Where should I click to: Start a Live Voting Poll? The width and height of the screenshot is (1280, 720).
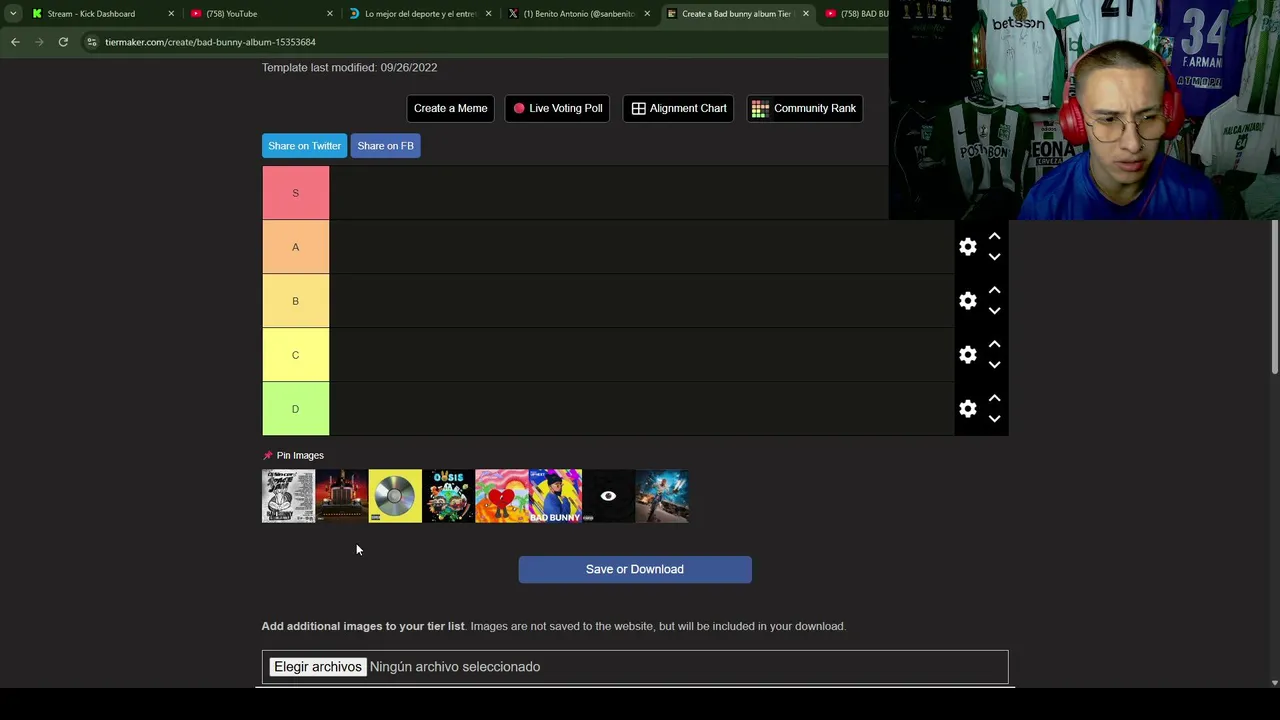tap(558, 108)
